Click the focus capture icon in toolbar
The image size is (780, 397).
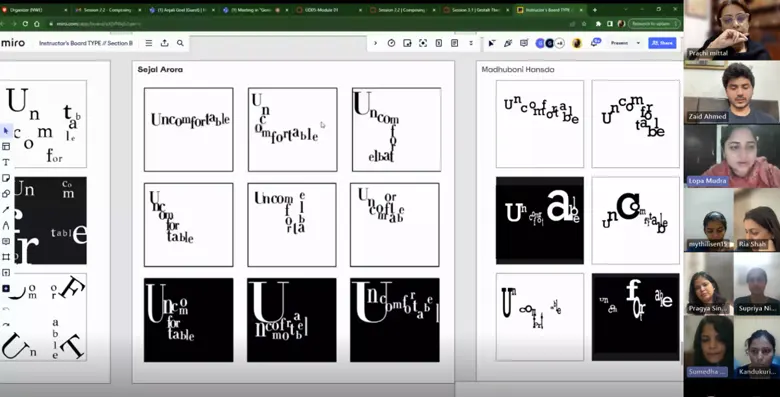[423, 43]
